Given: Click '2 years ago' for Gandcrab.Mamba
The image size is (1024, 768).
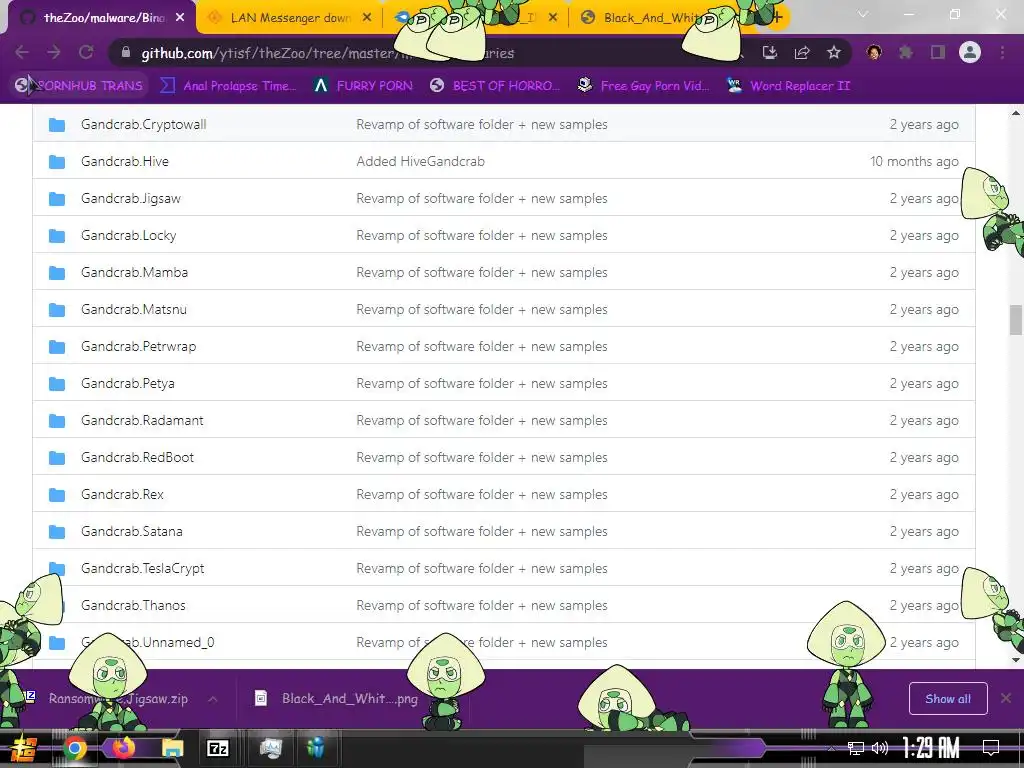Looking at the screenshot, I should click(924, 272).
